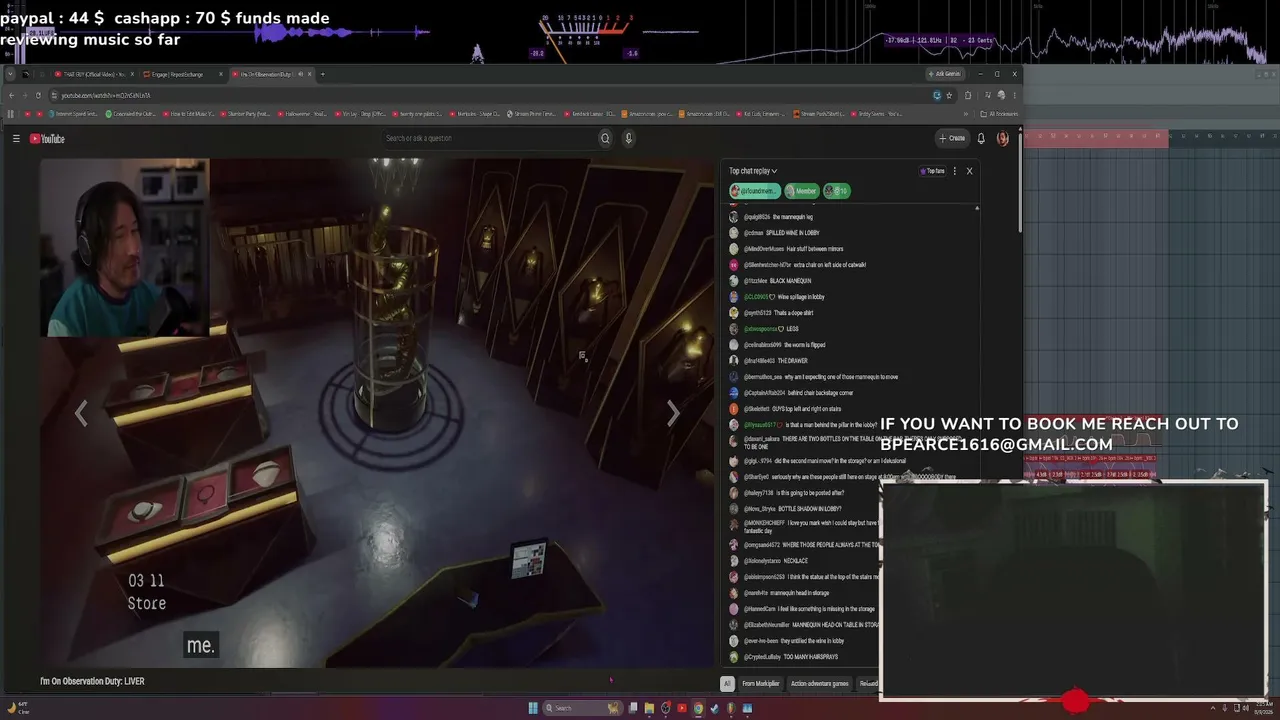Click the video title I'm On Observation Duty: LIVER
The width and height of the screenshot is (1280, 720).
(x=92, y=681)
